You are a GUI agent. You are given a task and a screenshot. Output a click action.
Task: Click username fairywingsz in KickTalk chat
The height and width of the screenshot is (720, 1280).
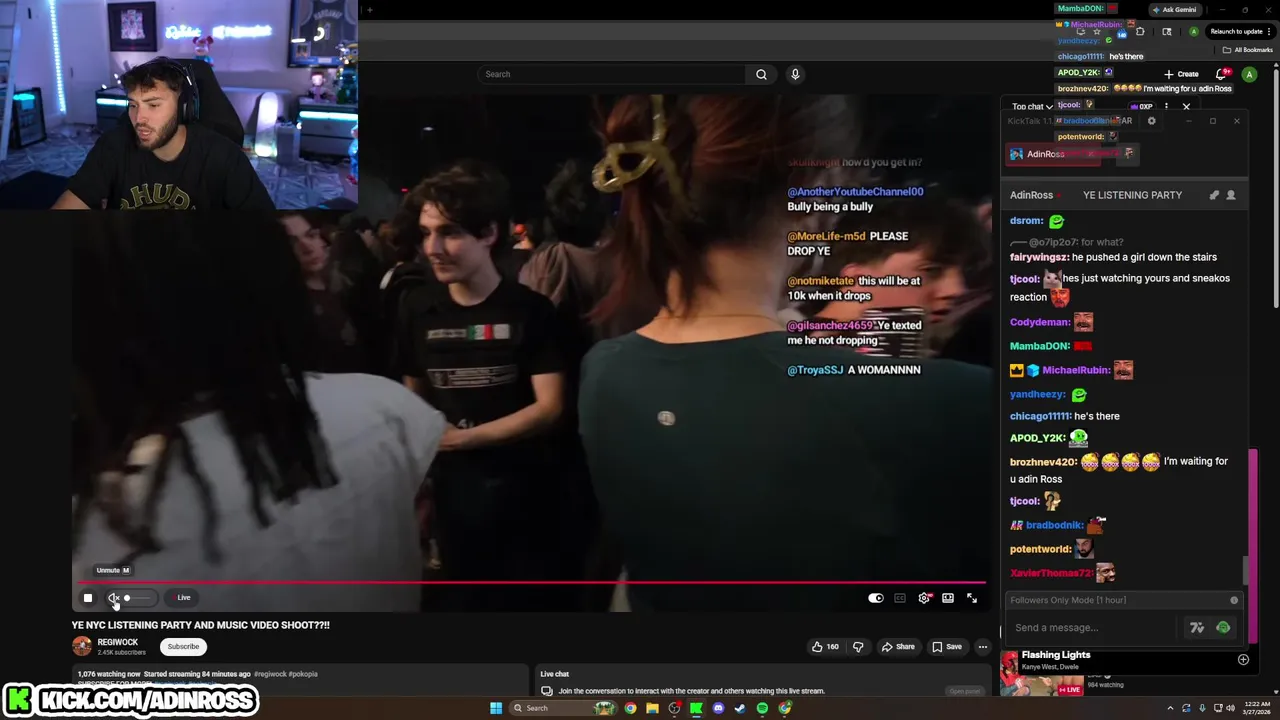click(x=1039, y=257)
